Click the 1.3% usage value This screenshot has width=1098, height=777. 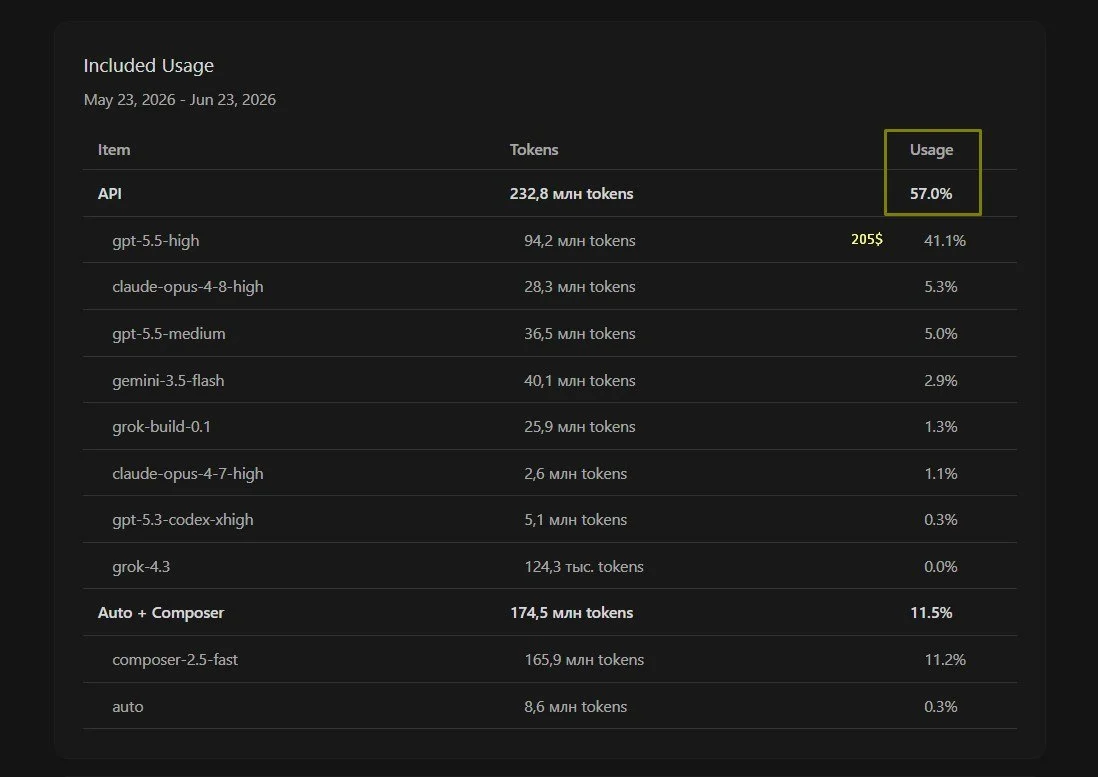(x=940, y=427)
